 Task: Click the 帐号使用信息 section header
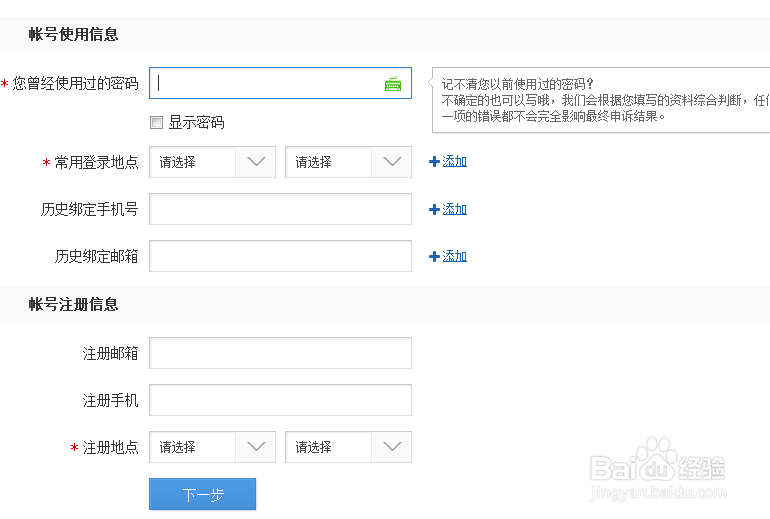(x=73, y=34)
